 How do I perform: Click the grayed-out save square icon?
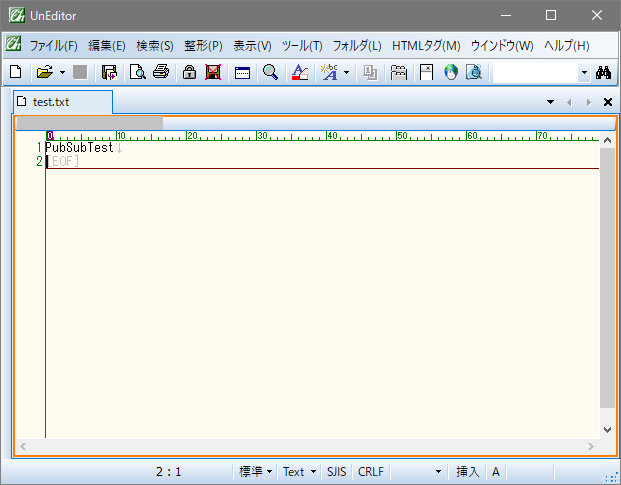80,72
